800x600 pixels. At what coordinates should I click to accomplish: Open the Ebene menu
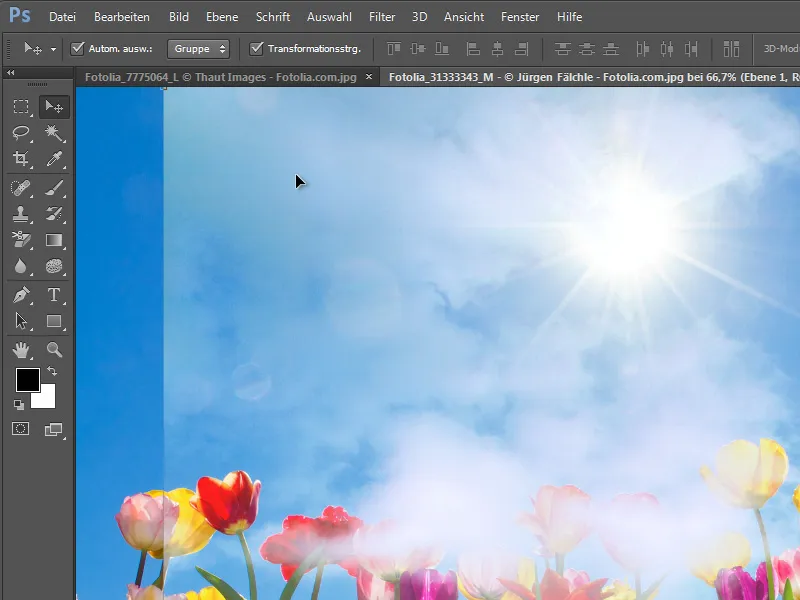point(222,17)
